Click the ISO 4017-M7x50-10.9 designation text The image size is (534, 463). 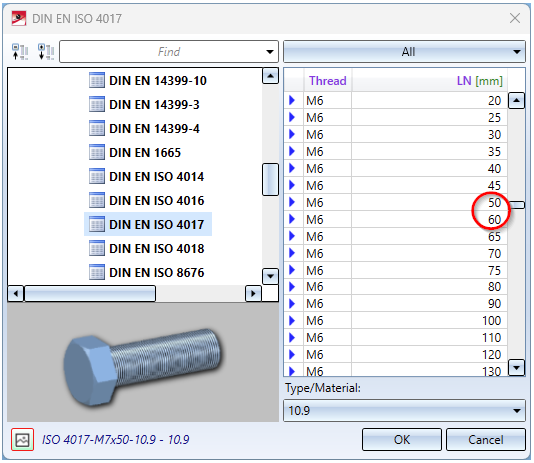click(116, 440)
